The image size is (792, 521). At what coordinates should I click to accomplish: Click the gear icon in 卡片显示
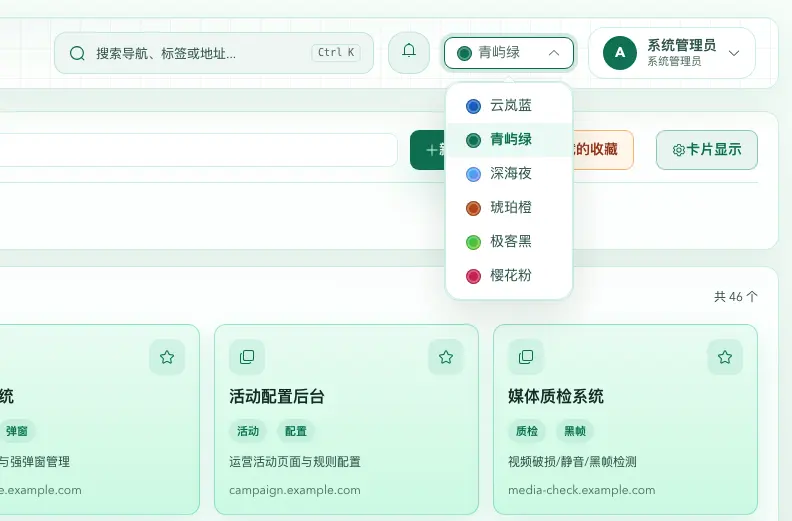[679, 150]
